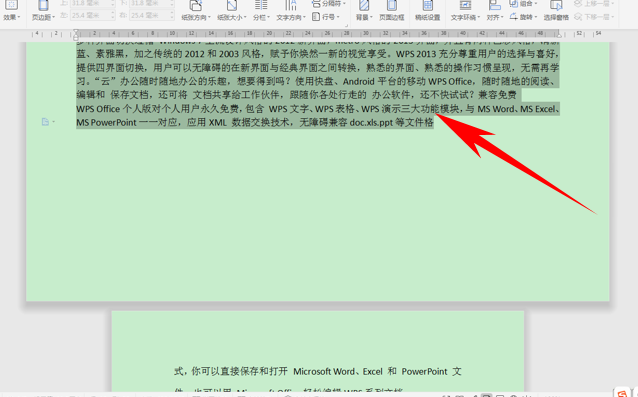Image resolution: width=638 pixels, height=397 pixels.
Task: Expand the 行号 line numbers dropdown
Action: [x=326, y=17]
